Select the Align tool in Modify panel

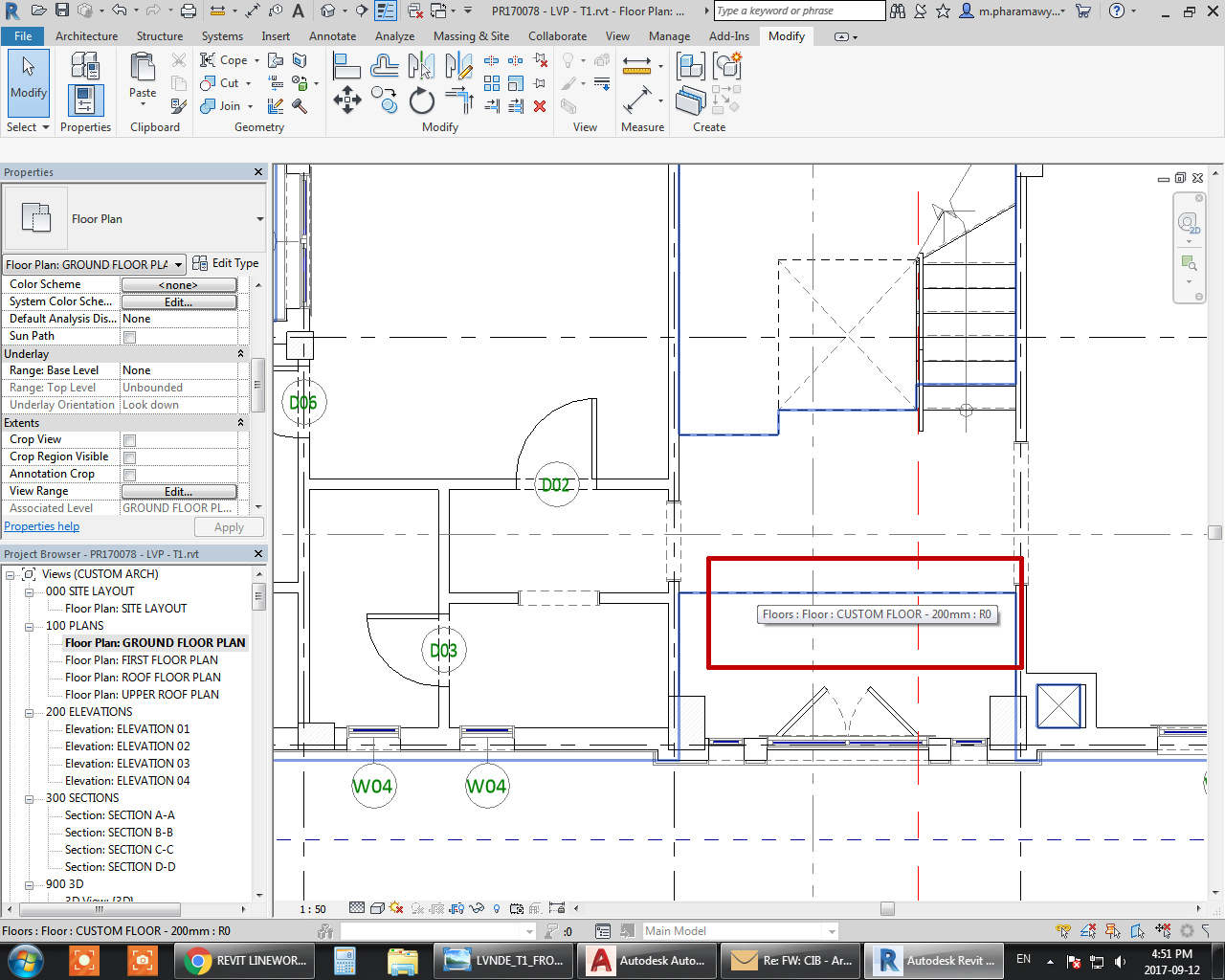346,66
